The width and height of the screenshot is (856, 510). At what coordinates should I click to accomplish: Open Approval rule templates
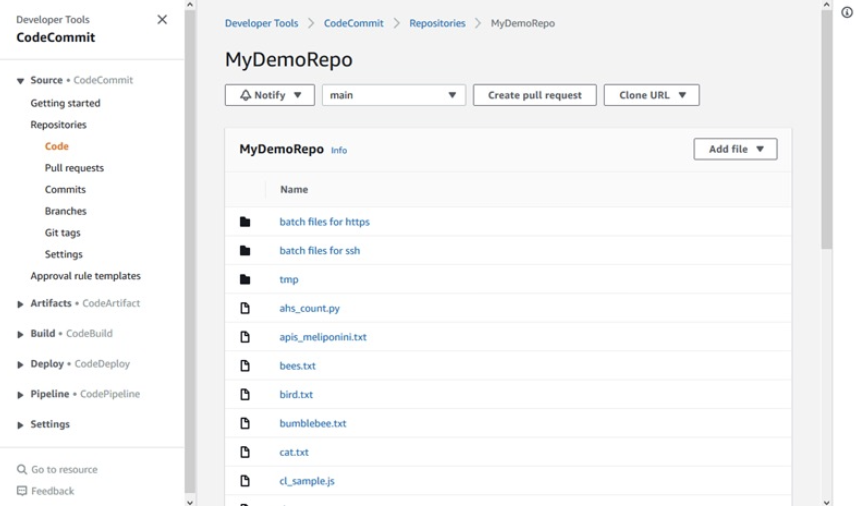86,276
